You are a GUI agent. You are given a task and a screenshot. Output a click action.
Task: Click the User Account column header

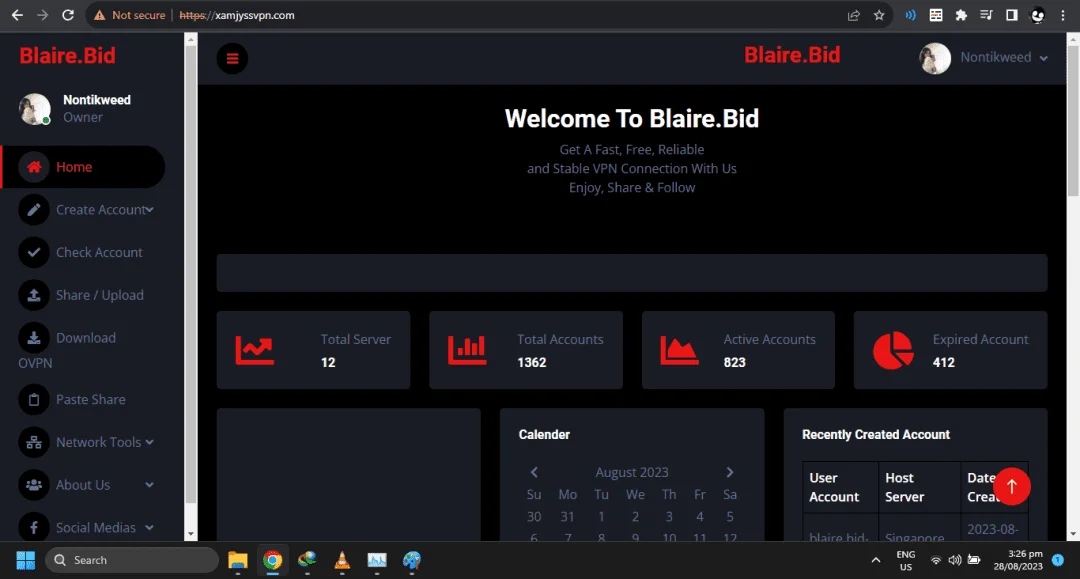tap(840, 487)
